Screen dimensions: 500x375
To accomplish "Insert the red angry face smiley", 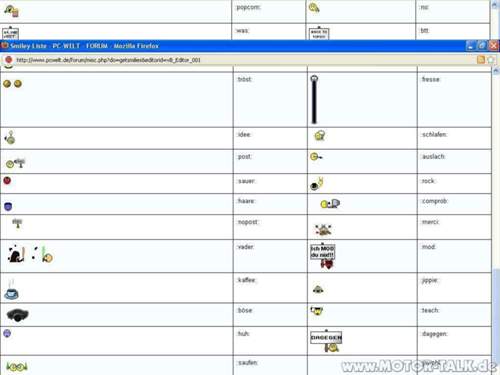I will click(x=7, y=181).
